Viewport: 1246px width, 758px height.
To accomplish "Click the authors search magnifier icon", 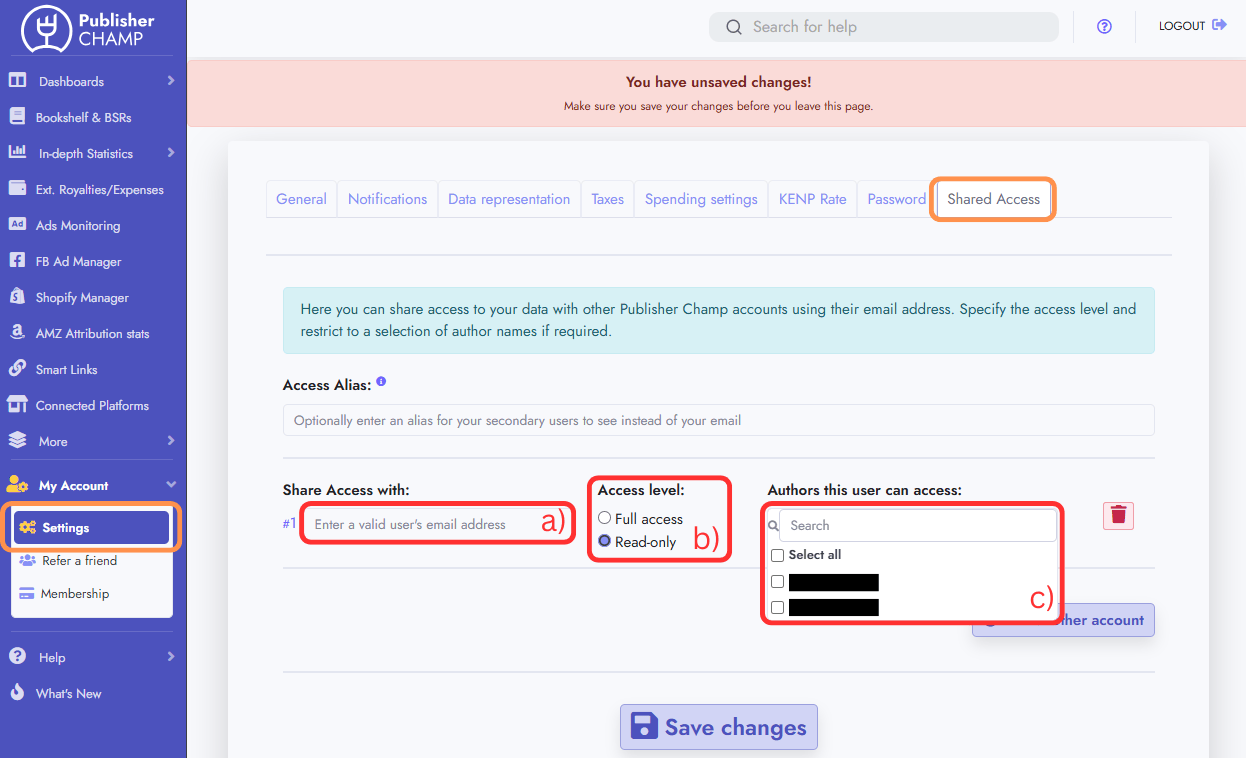I will tap(773, 525).
